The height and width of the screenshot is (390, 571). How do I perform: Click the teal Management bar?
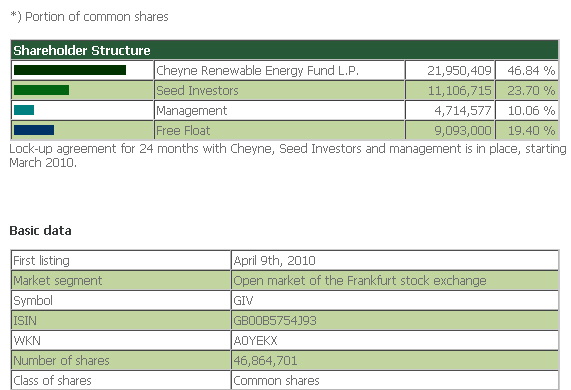click(x=24, y=110)
